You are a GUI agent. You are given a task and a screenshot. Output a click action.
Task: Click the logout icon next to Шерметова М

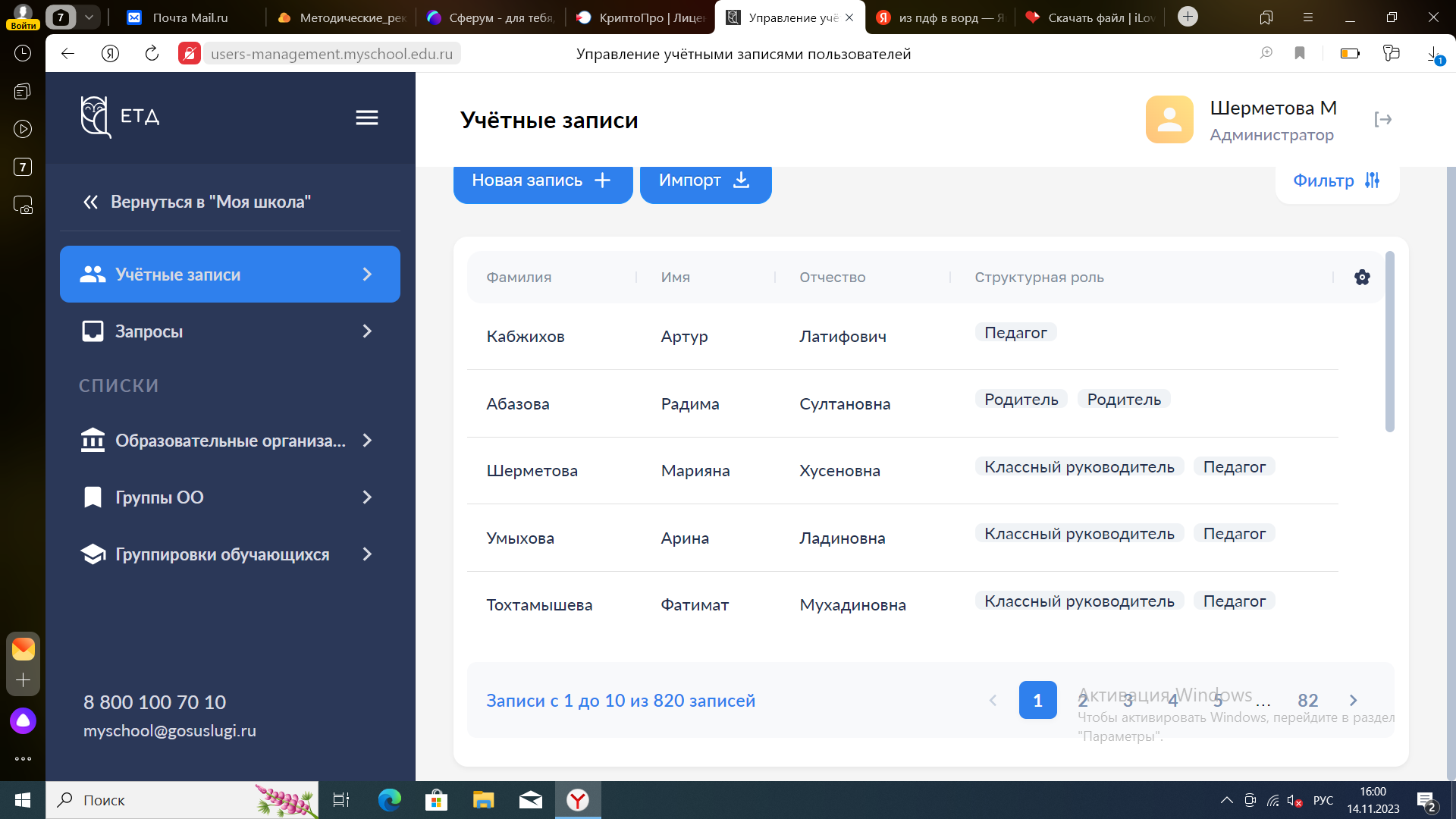click(1382, 120)
